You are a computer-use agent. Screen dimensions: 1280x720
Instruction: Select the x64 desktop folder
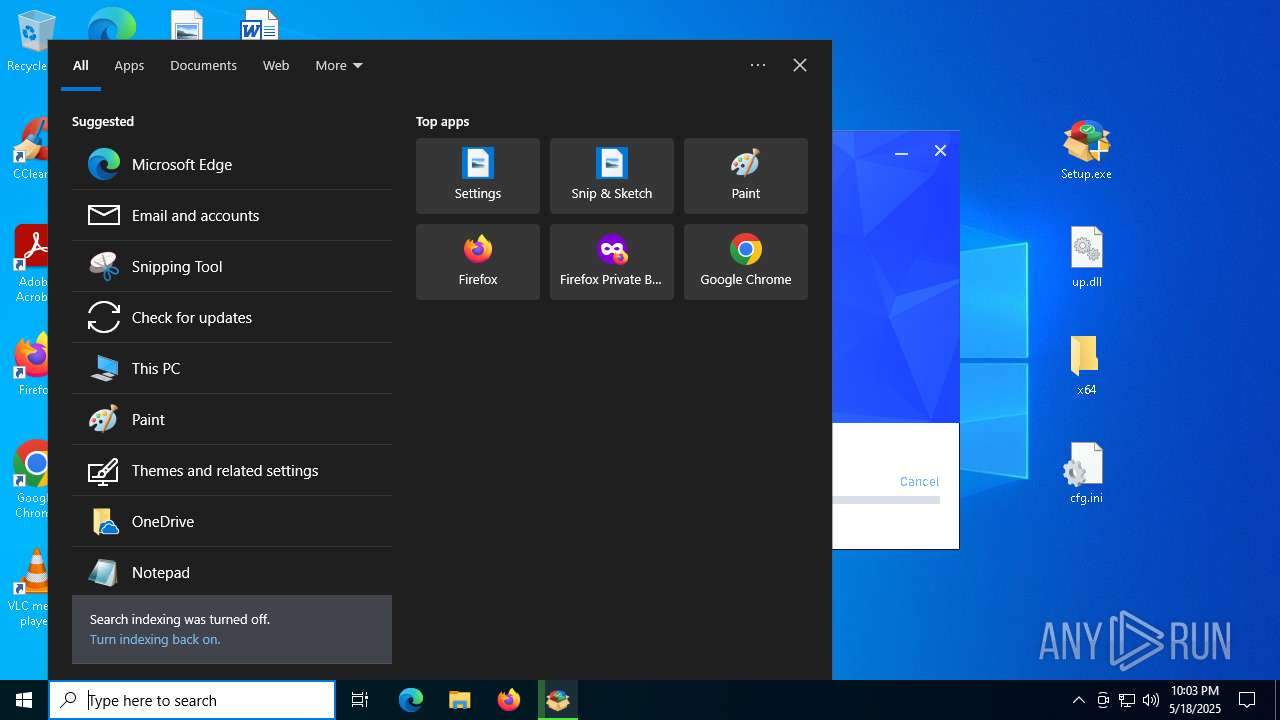point(1087,365)
